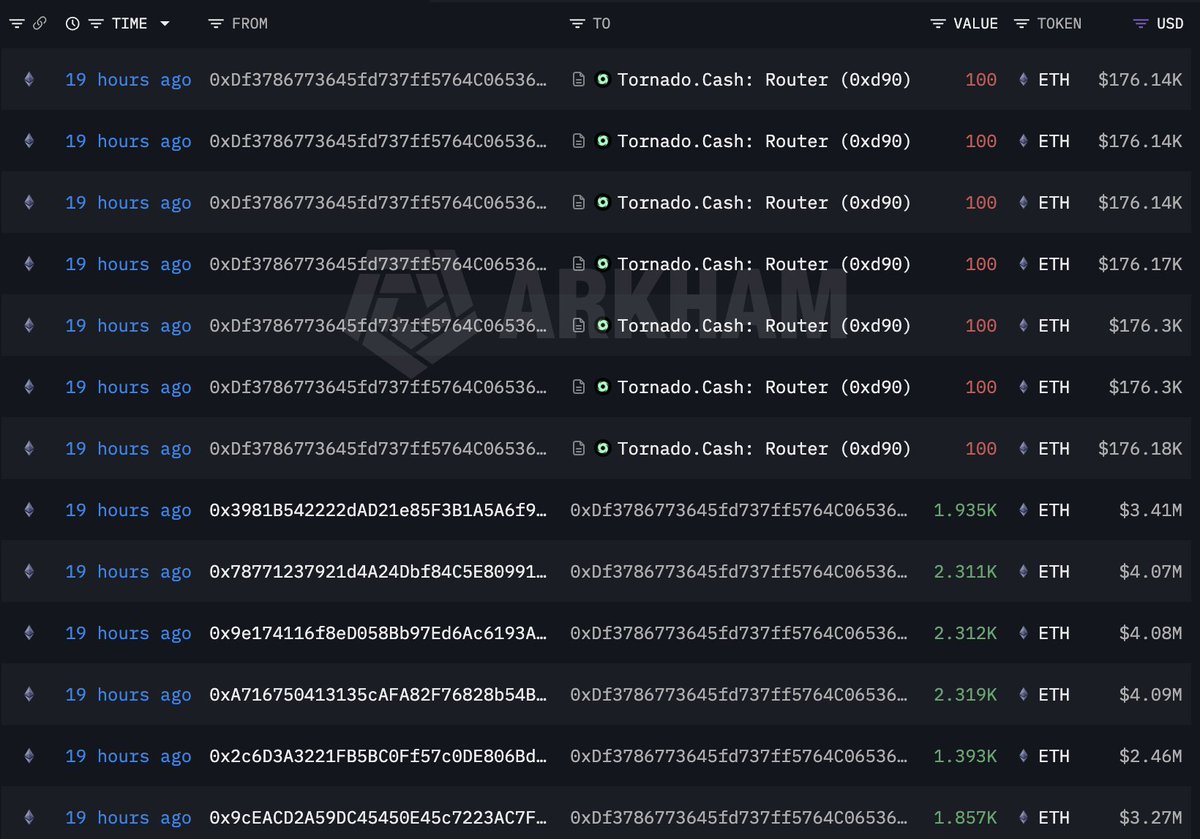This screenshot has height=839, width=1200.
Task: Open sender address 0x3981B542222dAD21e85F3B1A5A6f9
Action: pyautogui.click(x=378, y=510)
